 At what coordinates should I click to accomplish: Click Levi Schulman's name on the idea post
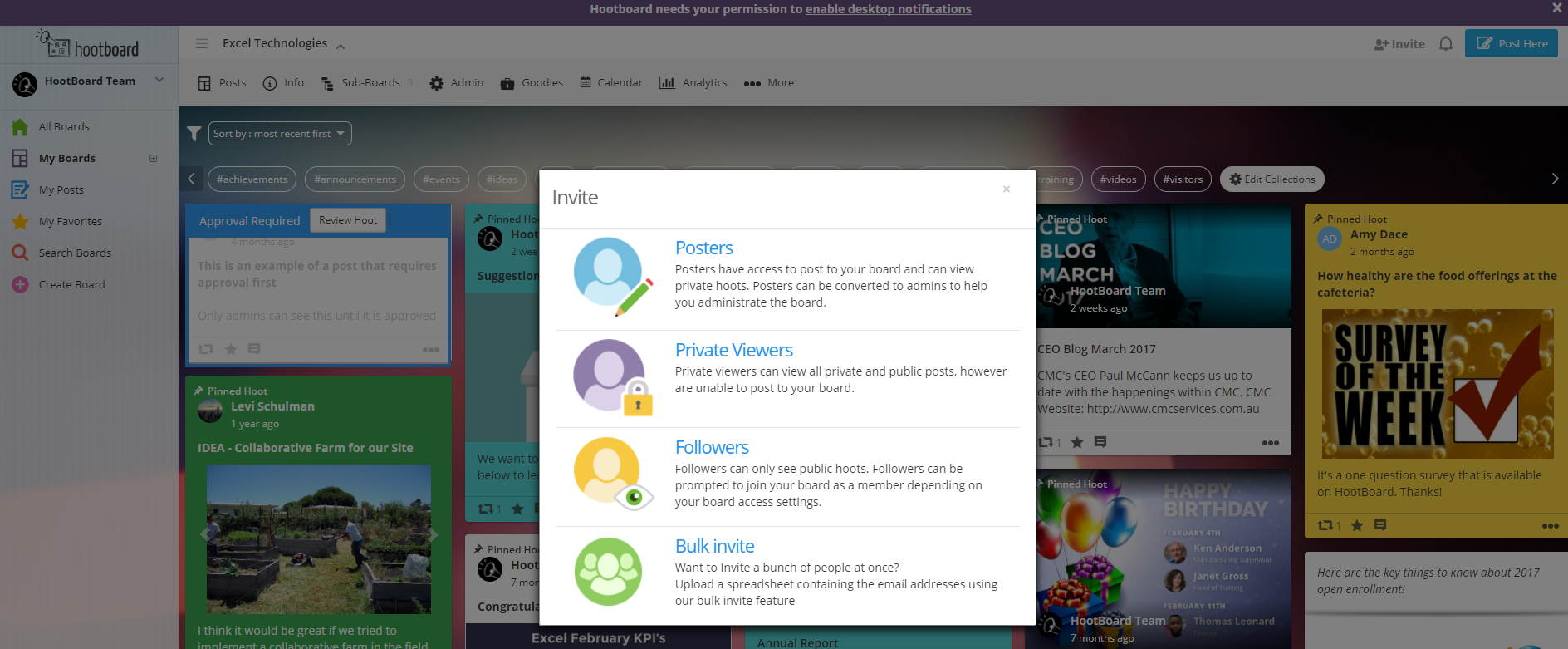(x=272, y=406)
